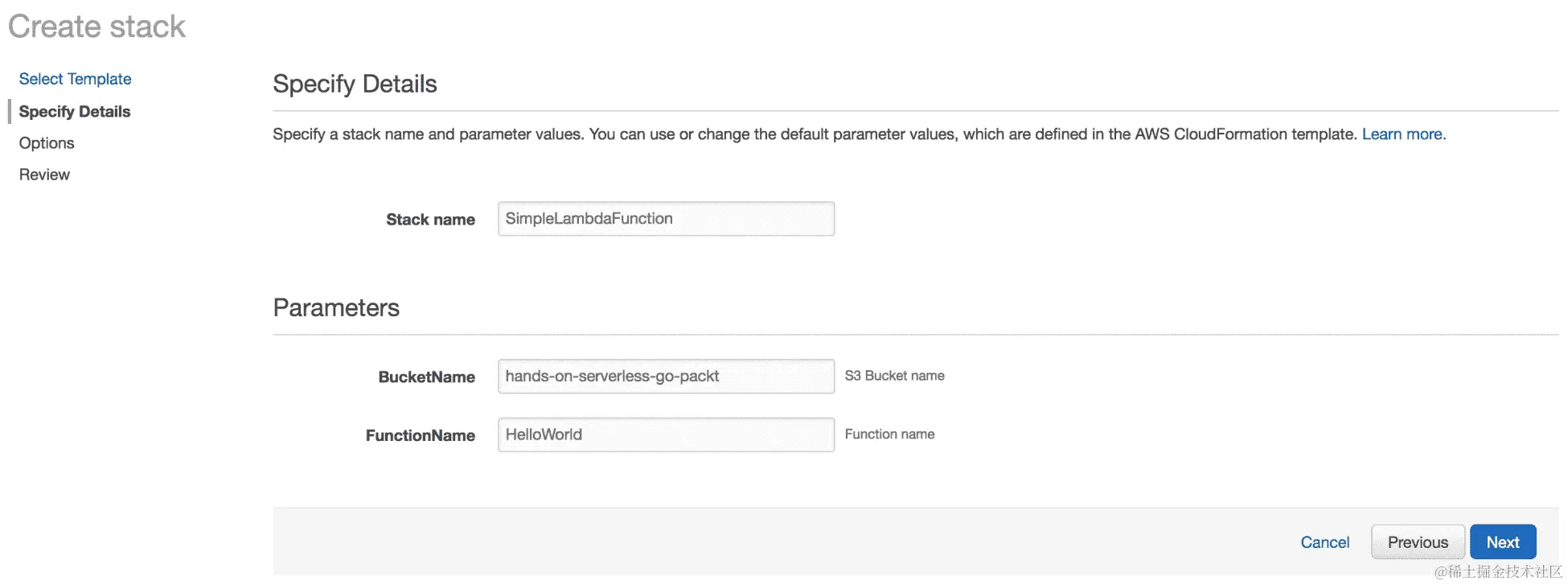1568x585 pixels.
Task: Edit the BucketName parameter field
Action: (x=666, y=376)
